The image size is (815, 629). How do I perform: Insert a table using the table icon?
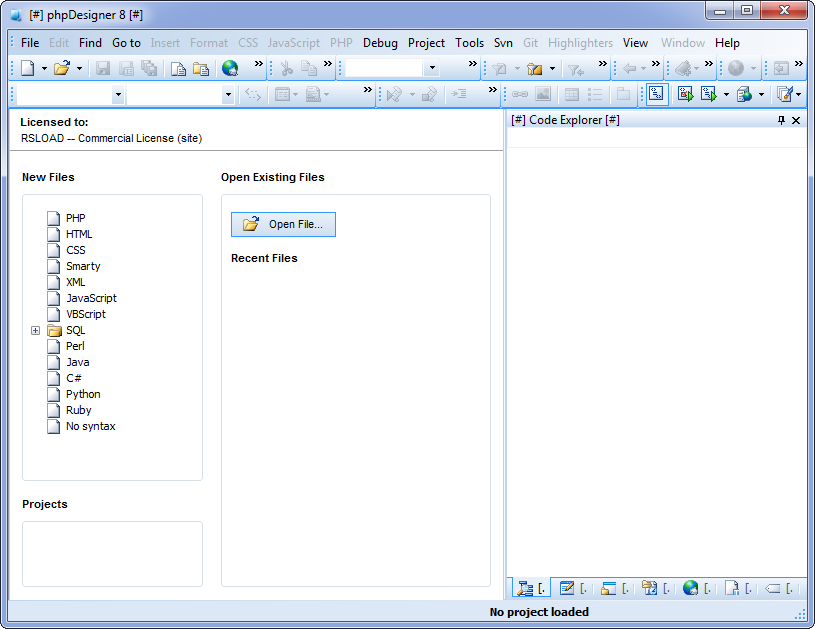[572, 92]
